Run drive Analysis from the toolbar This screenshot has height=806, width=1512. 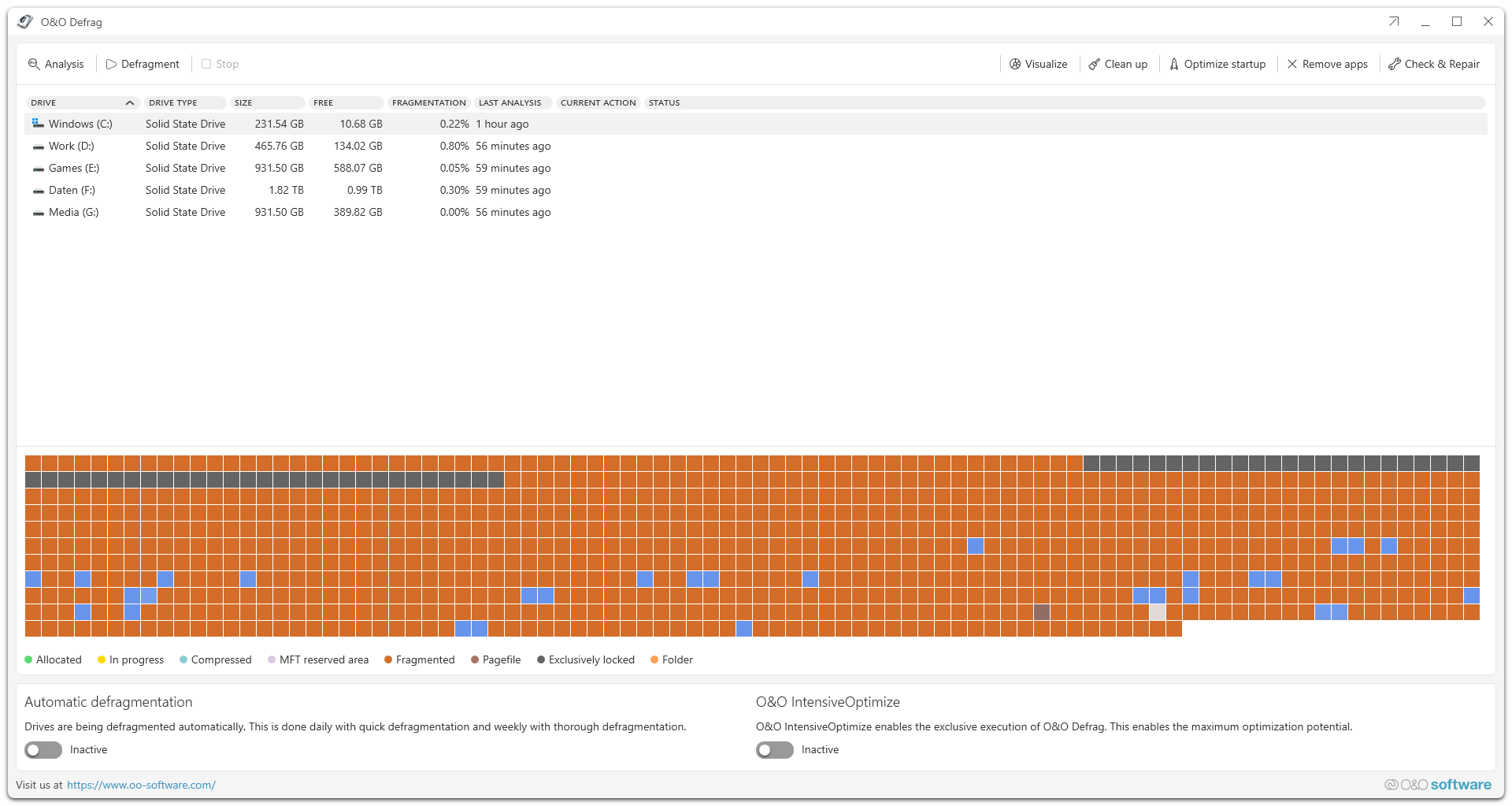pyautogui.click(x=56, y=64)
